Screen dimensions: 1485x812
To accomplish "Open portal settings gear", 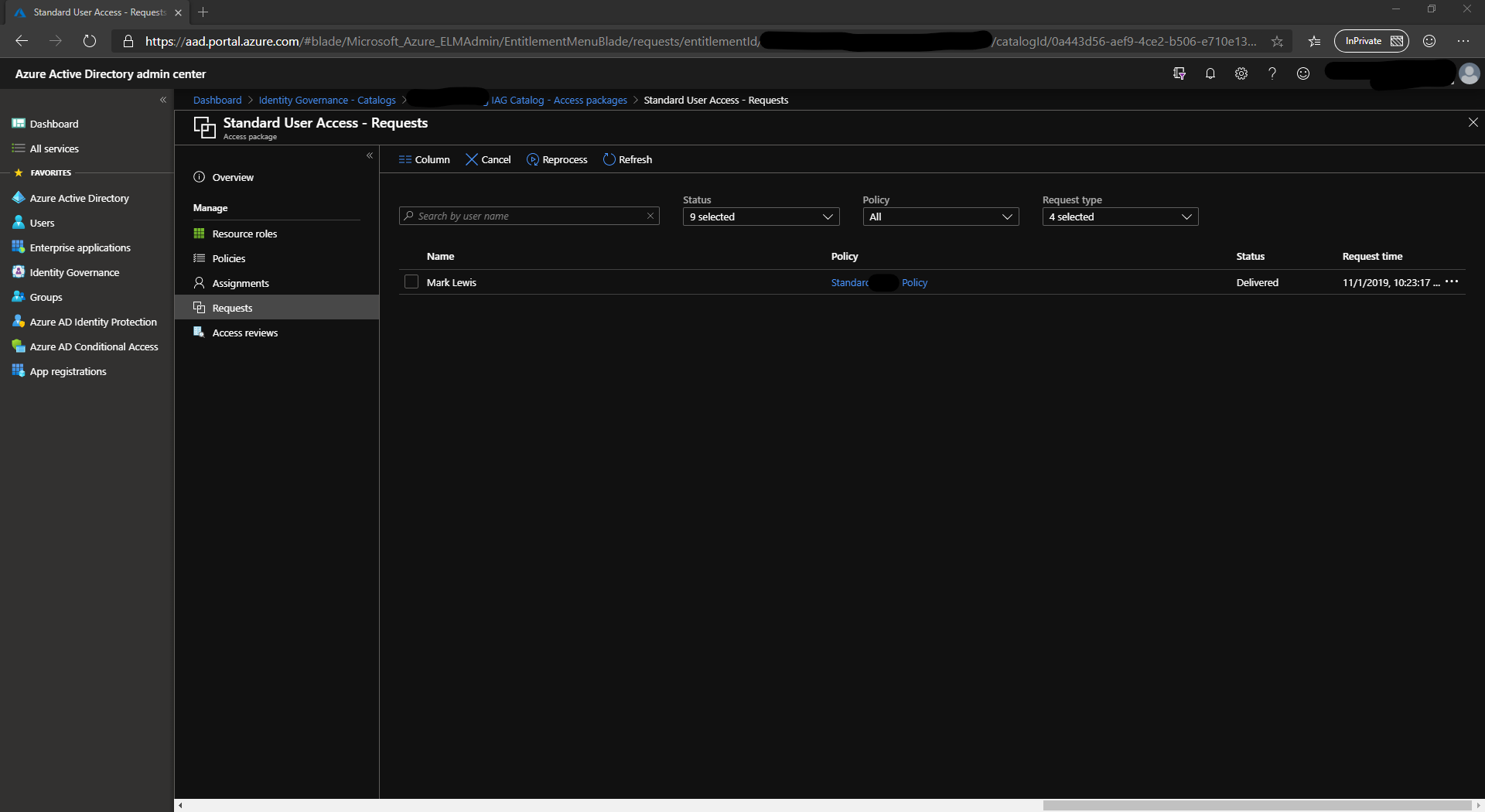I will [x=1241, y=73].
